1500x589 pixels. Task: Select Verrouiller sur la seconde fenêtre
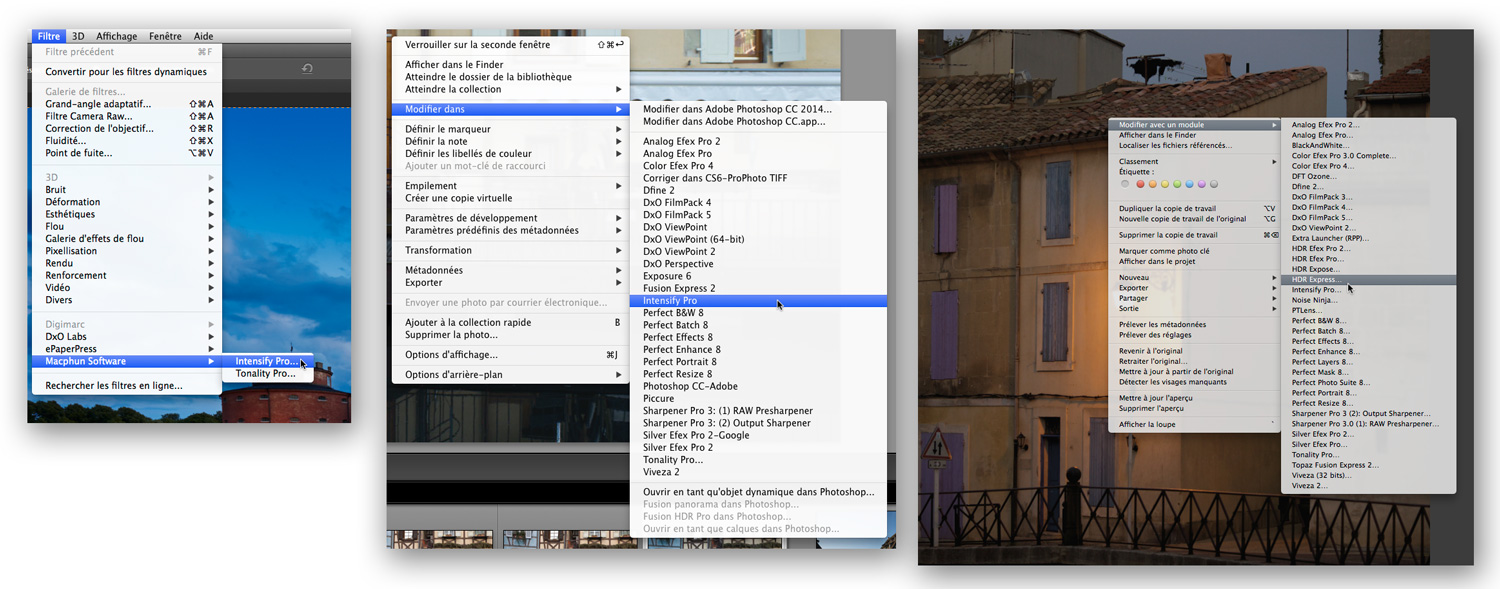coord(510,45)
